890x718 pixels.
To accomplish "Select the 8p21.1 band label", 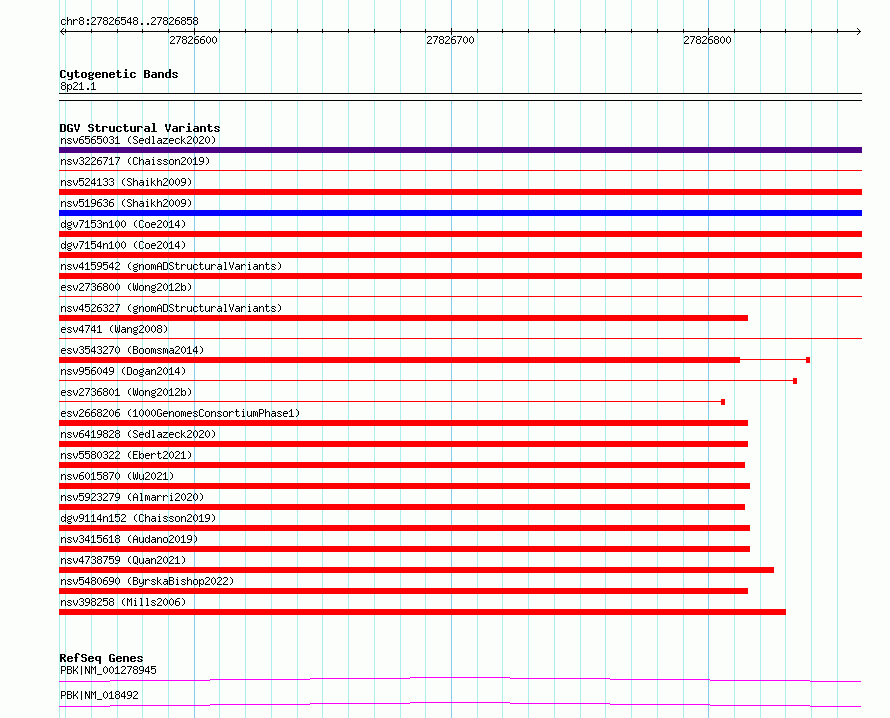I will tap(78, 86).
